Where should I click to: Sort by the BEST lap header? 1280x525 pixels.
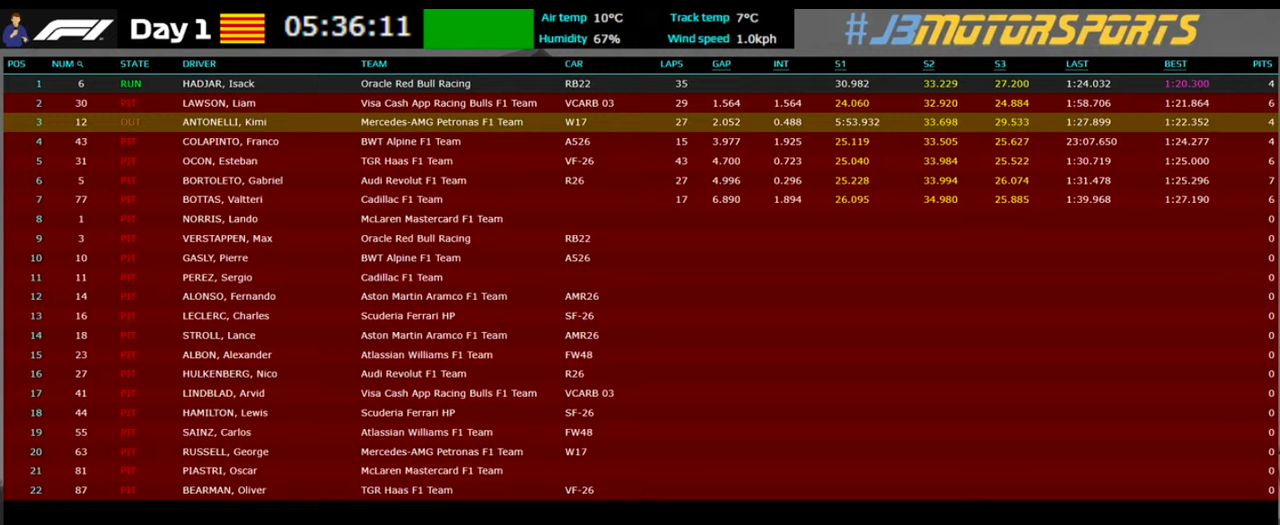pos(1175,64)
